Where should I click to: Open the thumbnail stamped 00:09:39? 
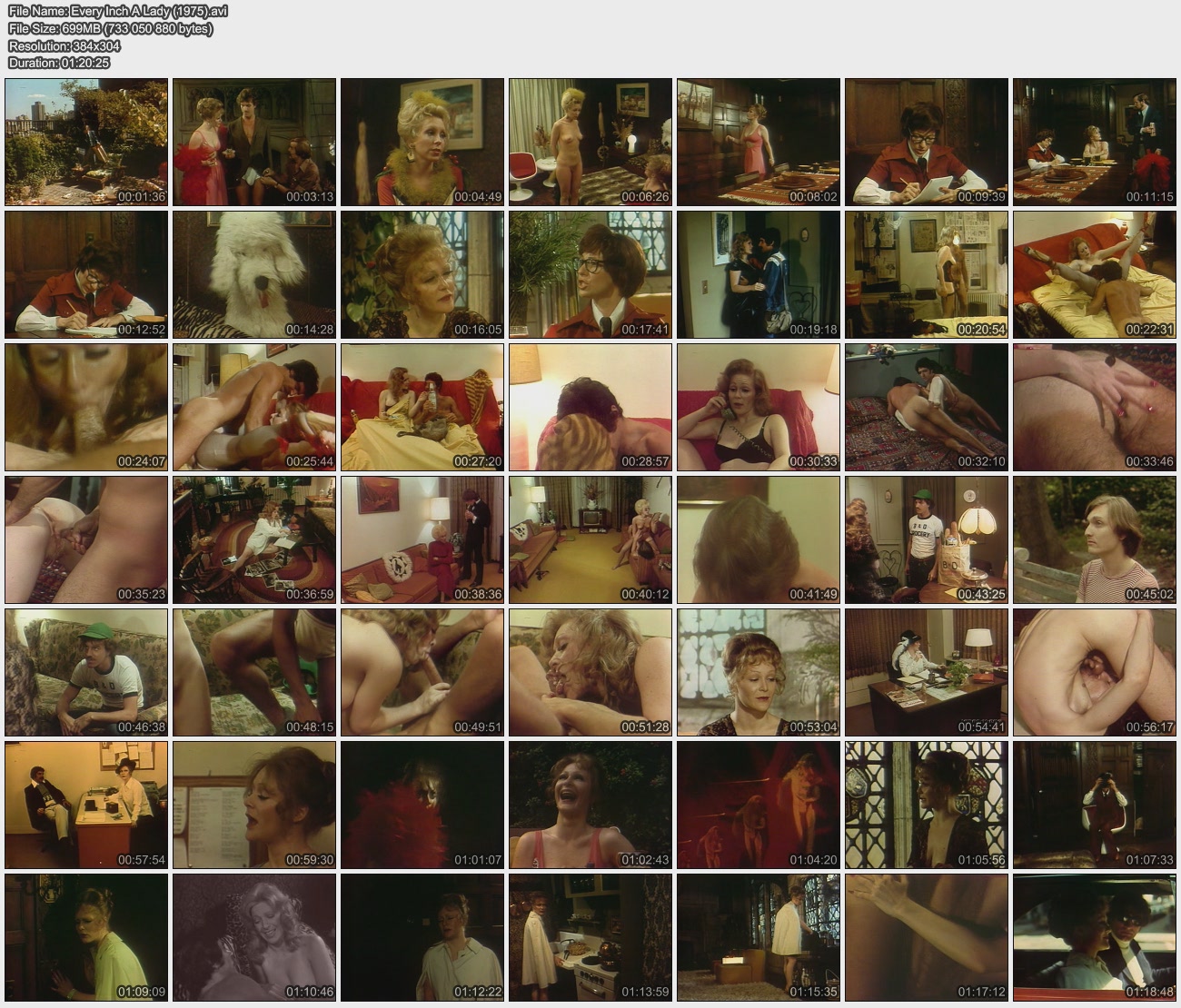tap(927, 142)
